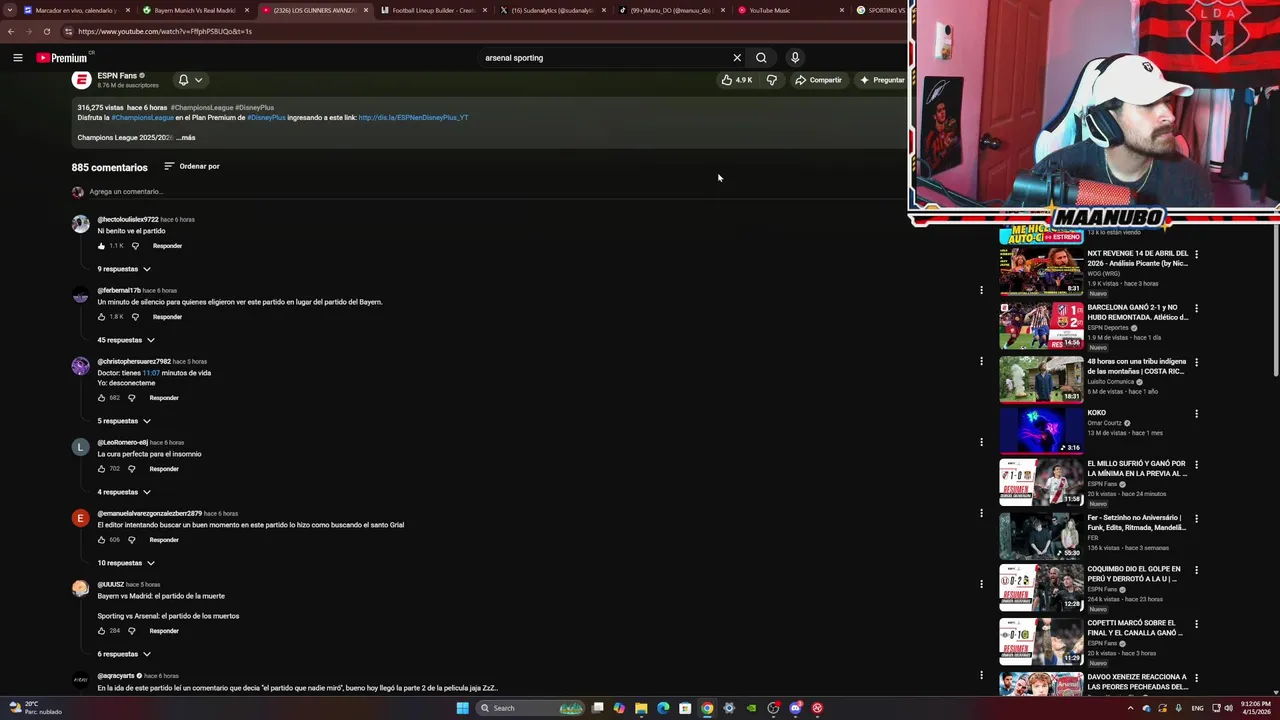The image size is (1280, 720).
Task: Dislike the comment 'Ni benito ve el partido'
Action: pyautogui.click(x=135, y=246)
